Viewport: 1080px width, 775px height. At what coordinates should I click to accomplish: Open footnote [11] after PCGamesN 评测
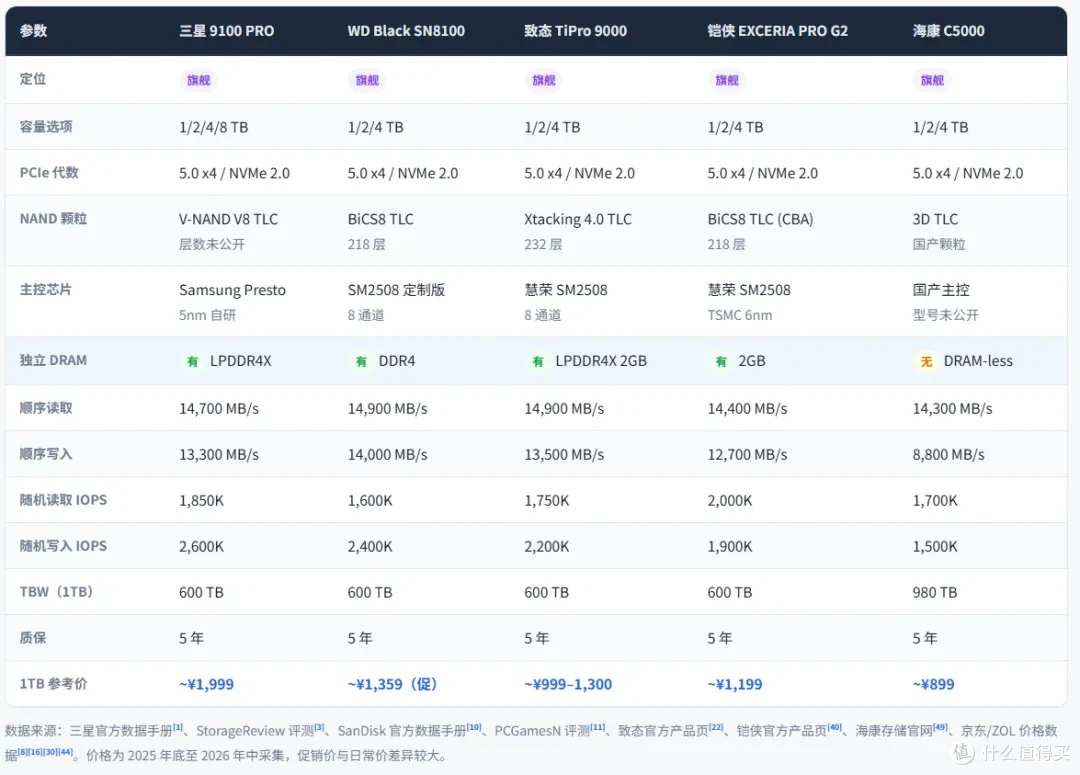pos(597,727)
